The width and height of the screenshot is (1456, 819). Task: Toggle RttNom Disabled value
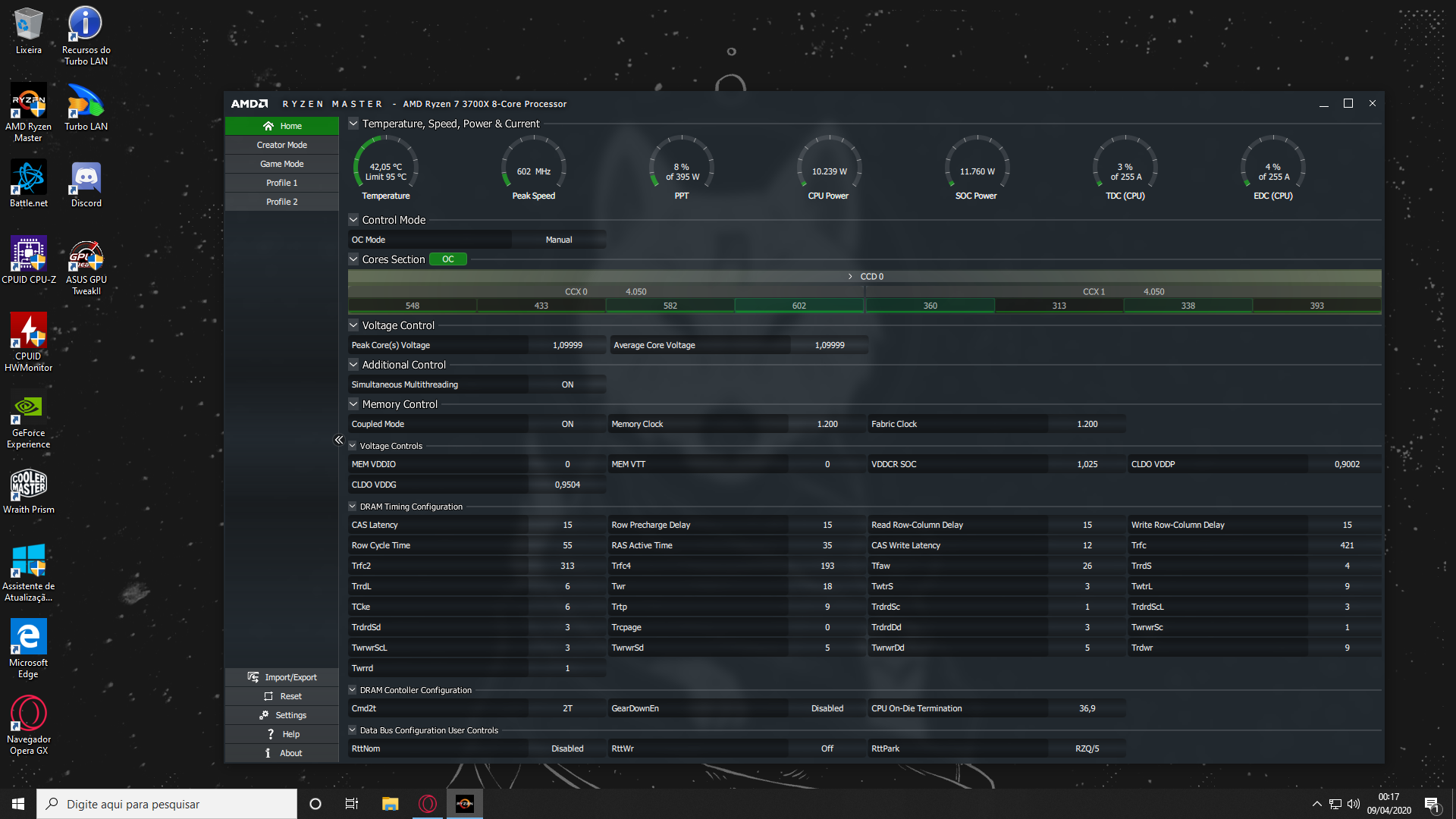pyautogui.click(x=567, y=749)
